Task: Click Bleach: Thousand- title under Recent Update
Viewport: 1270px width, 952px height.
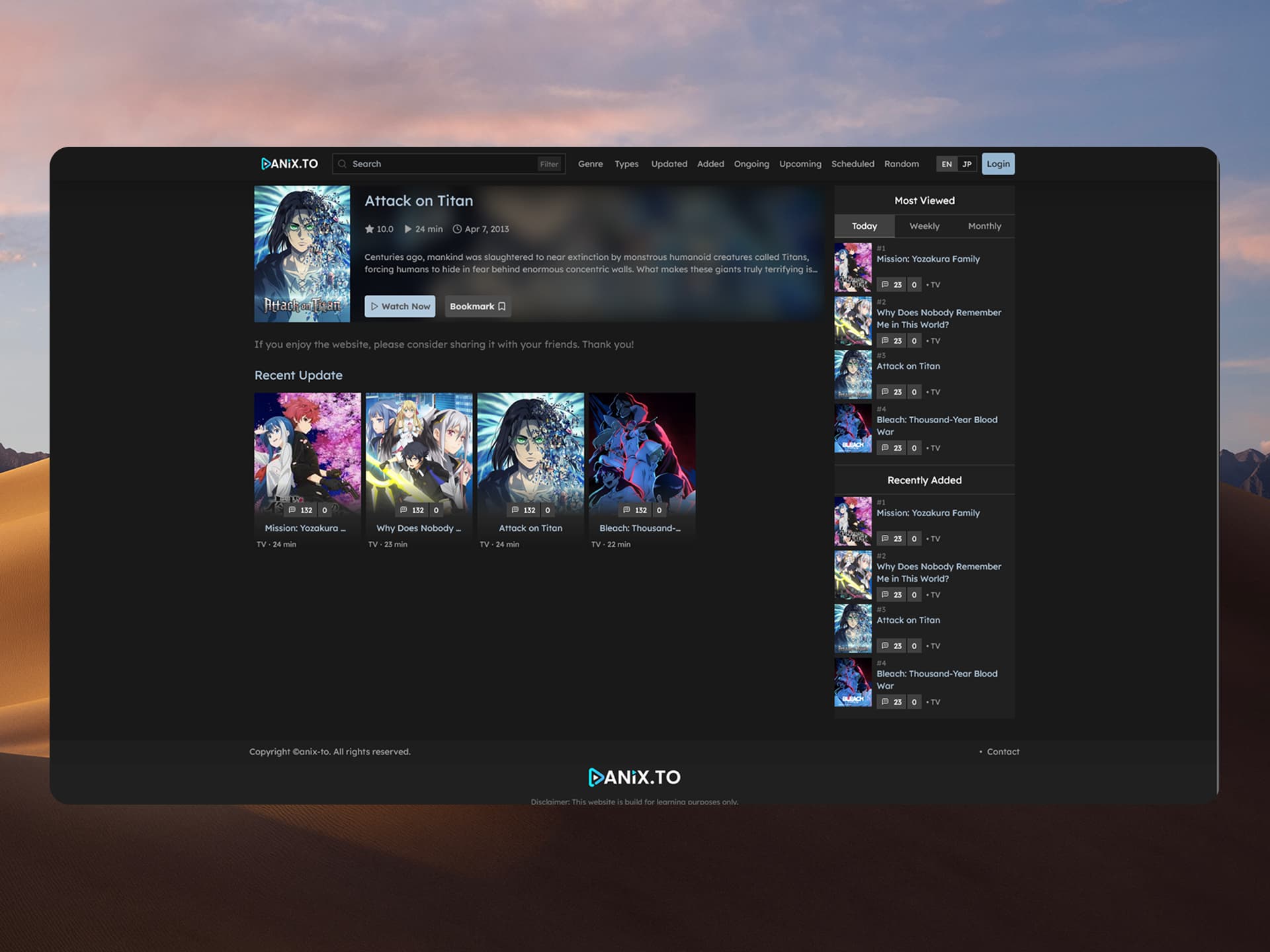Action: (x=640, y=528)
